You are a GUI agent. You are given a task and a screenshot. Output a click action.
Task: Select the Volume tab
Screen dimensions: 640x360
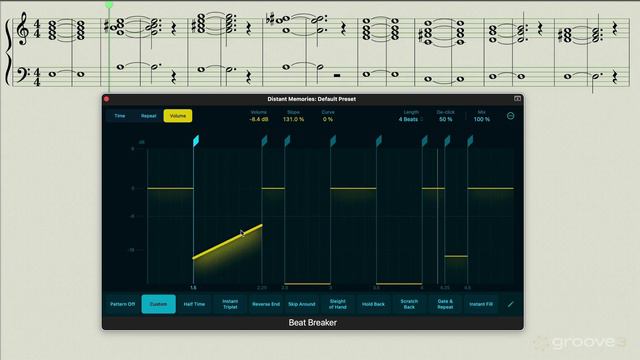pyautogui.click(x=178, y=116)
